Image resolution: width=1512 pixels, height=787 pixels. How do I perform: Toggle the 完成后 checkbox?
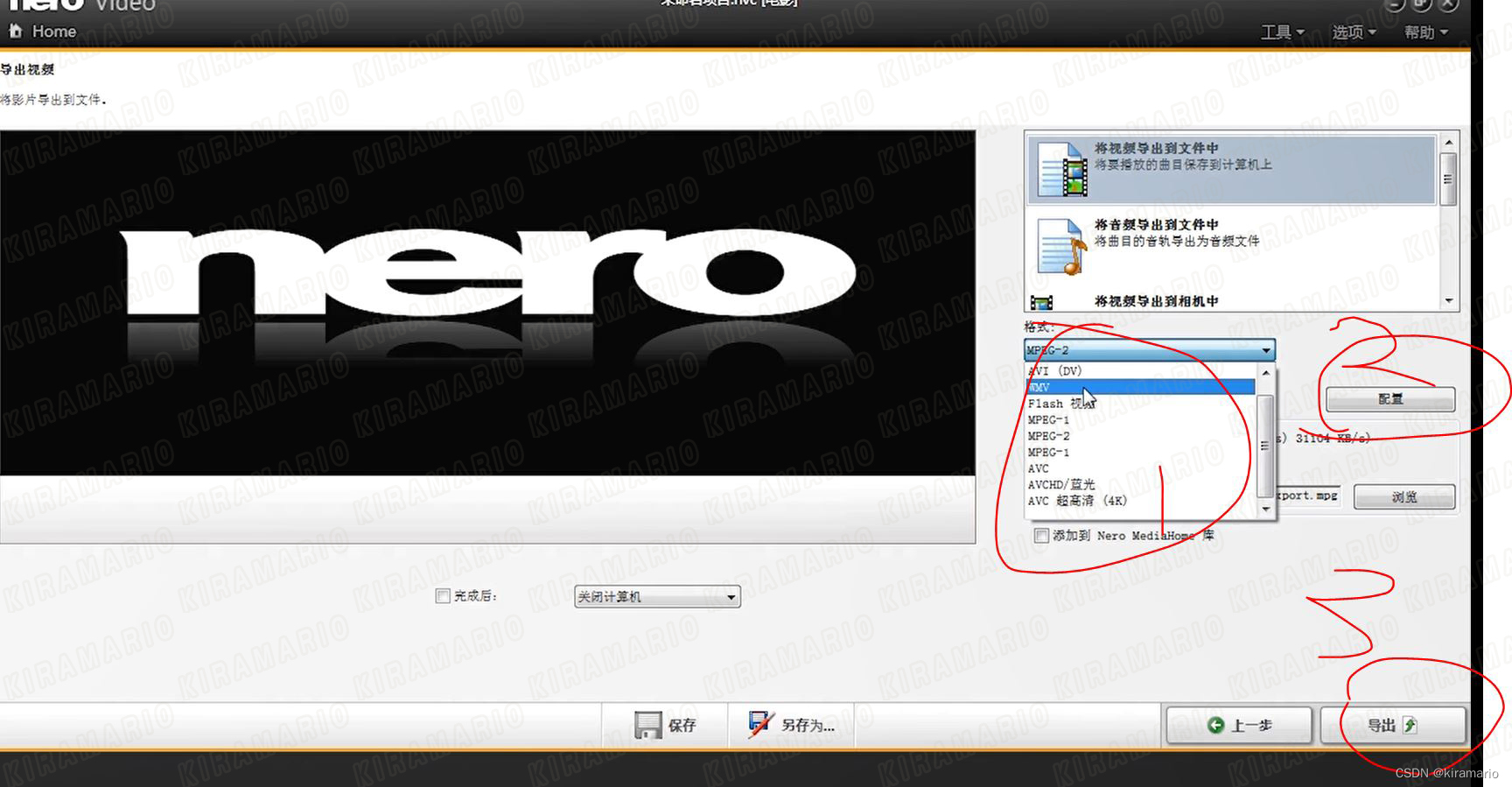[x=443, y=596]
